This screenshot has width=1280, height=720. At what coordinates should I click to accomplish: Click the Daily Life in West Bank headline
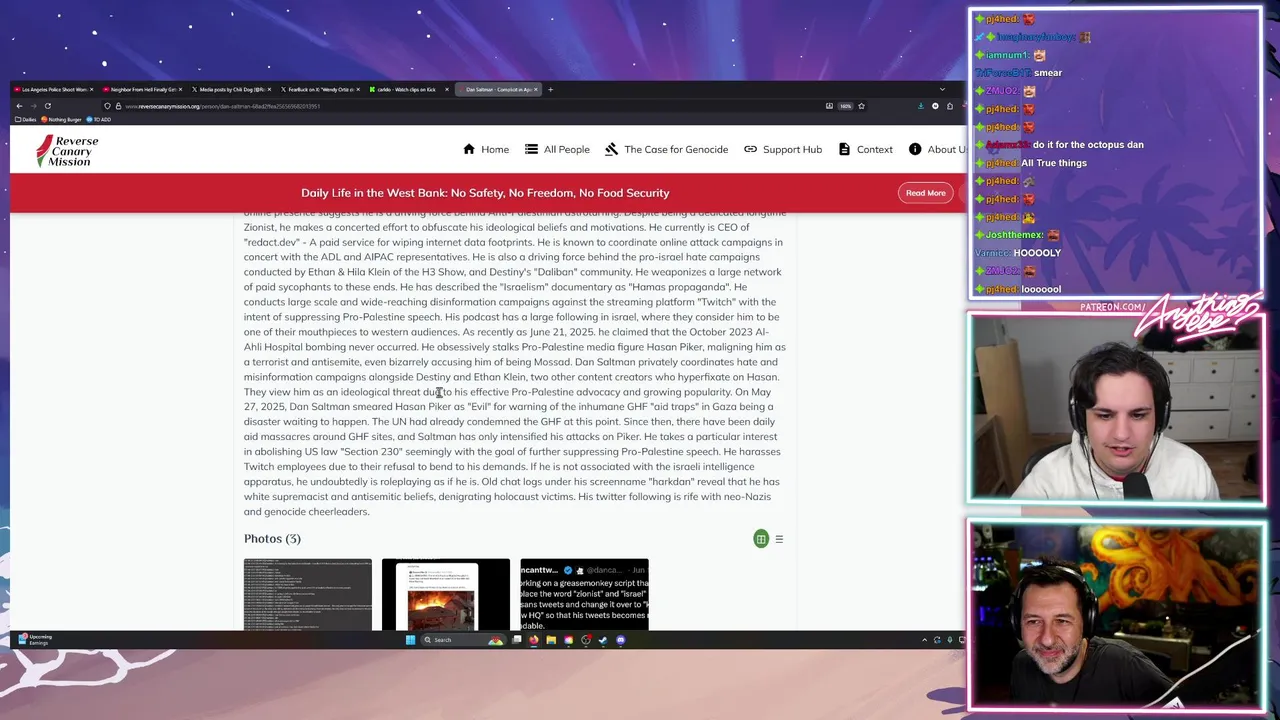[485, 193]
